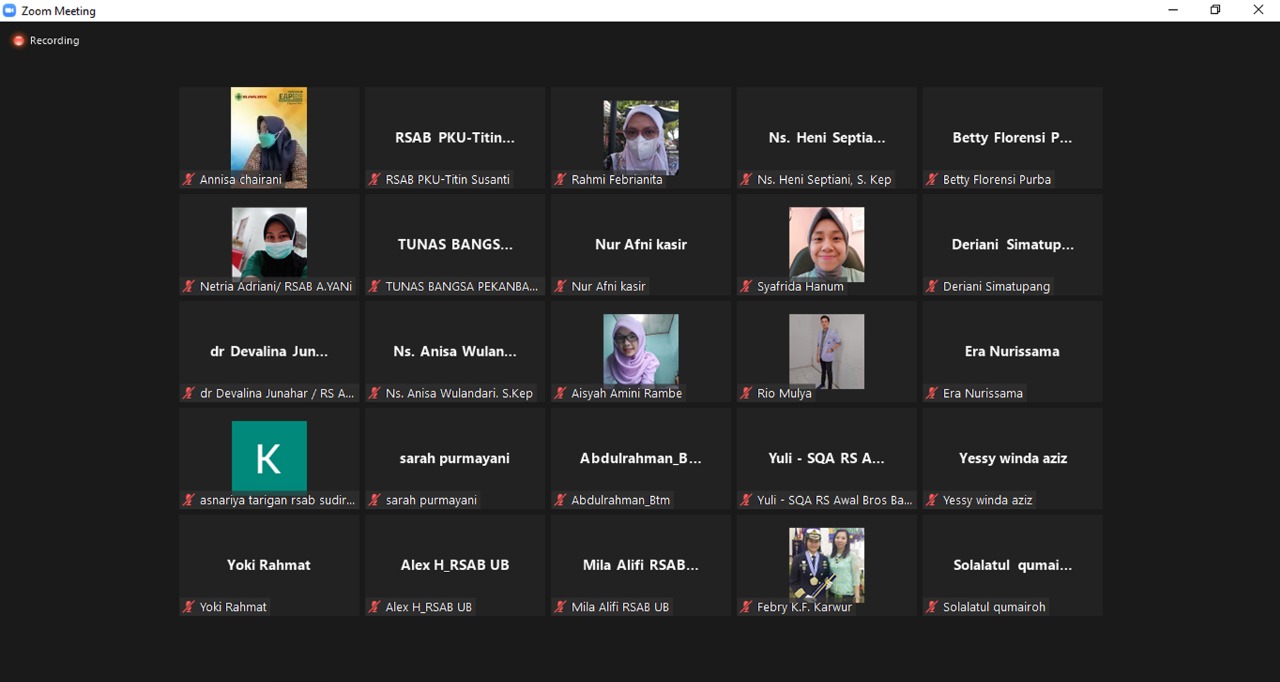Click the Zoom Meeting title bar logo
The image size is (1280, 682).
tap(10, 10)
